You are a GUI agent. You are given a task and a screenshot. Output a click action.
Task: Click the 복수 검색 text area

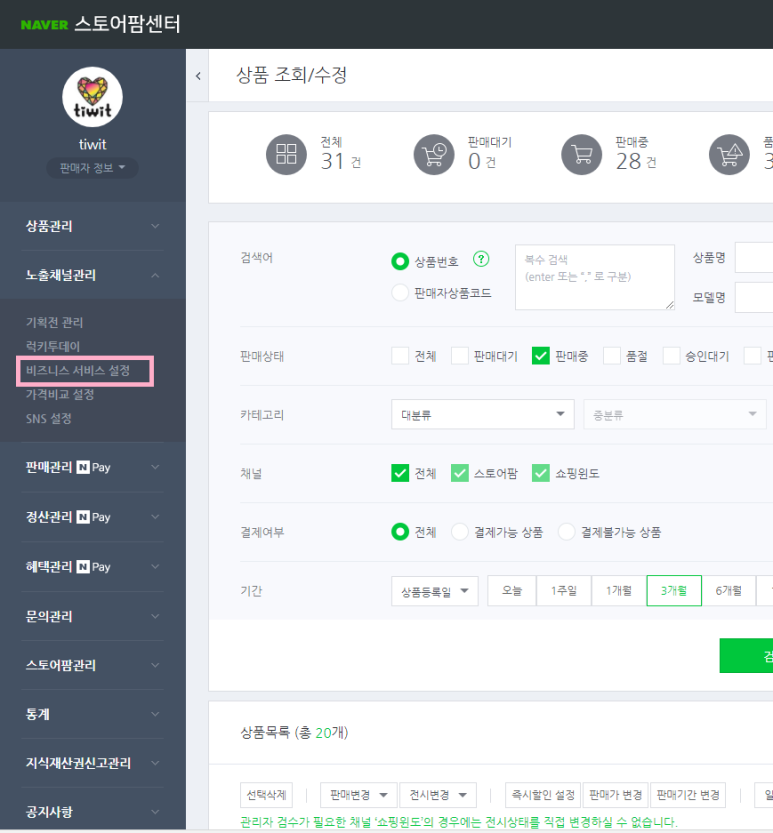click(x=595, y=277)
